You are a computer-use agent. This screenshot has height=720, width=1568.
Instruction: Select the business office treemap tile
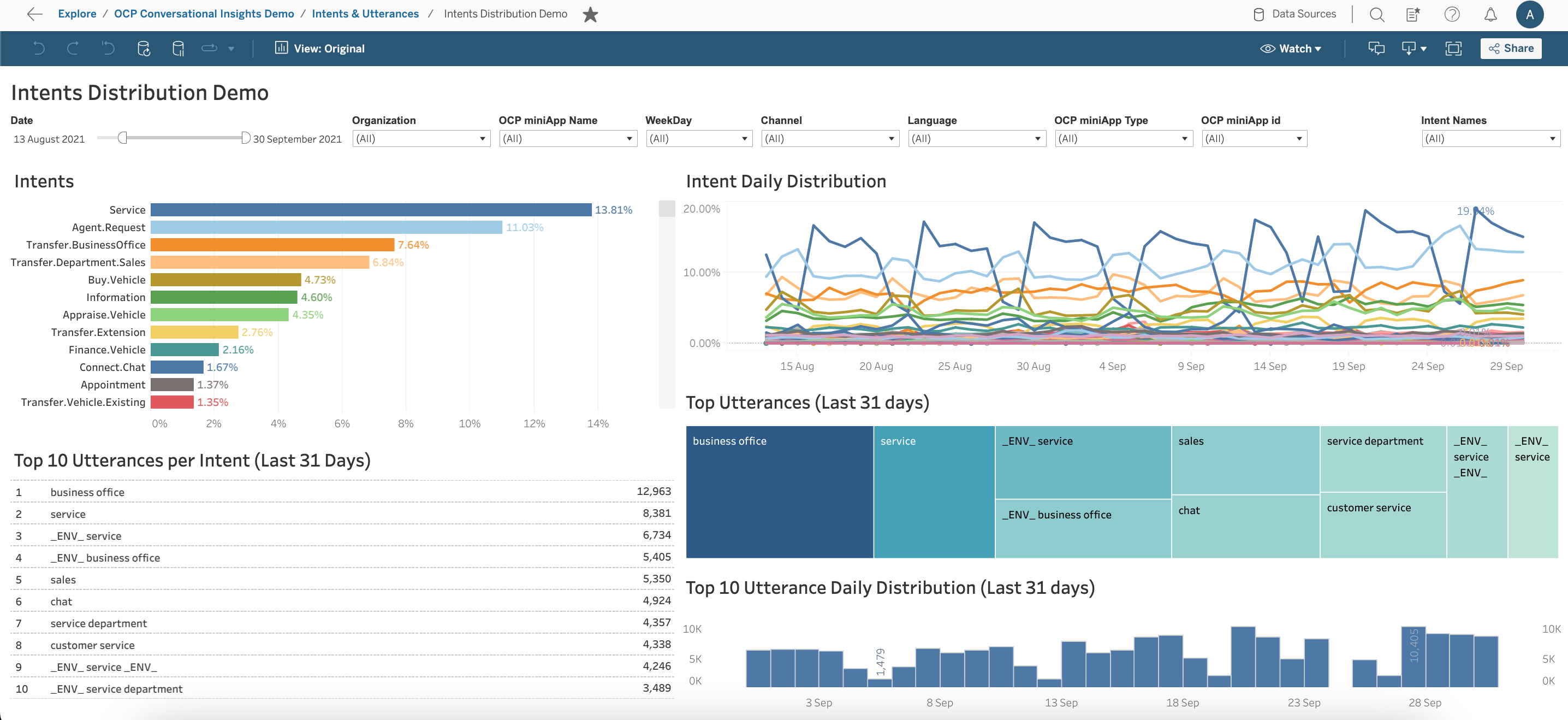pos(779,492)
